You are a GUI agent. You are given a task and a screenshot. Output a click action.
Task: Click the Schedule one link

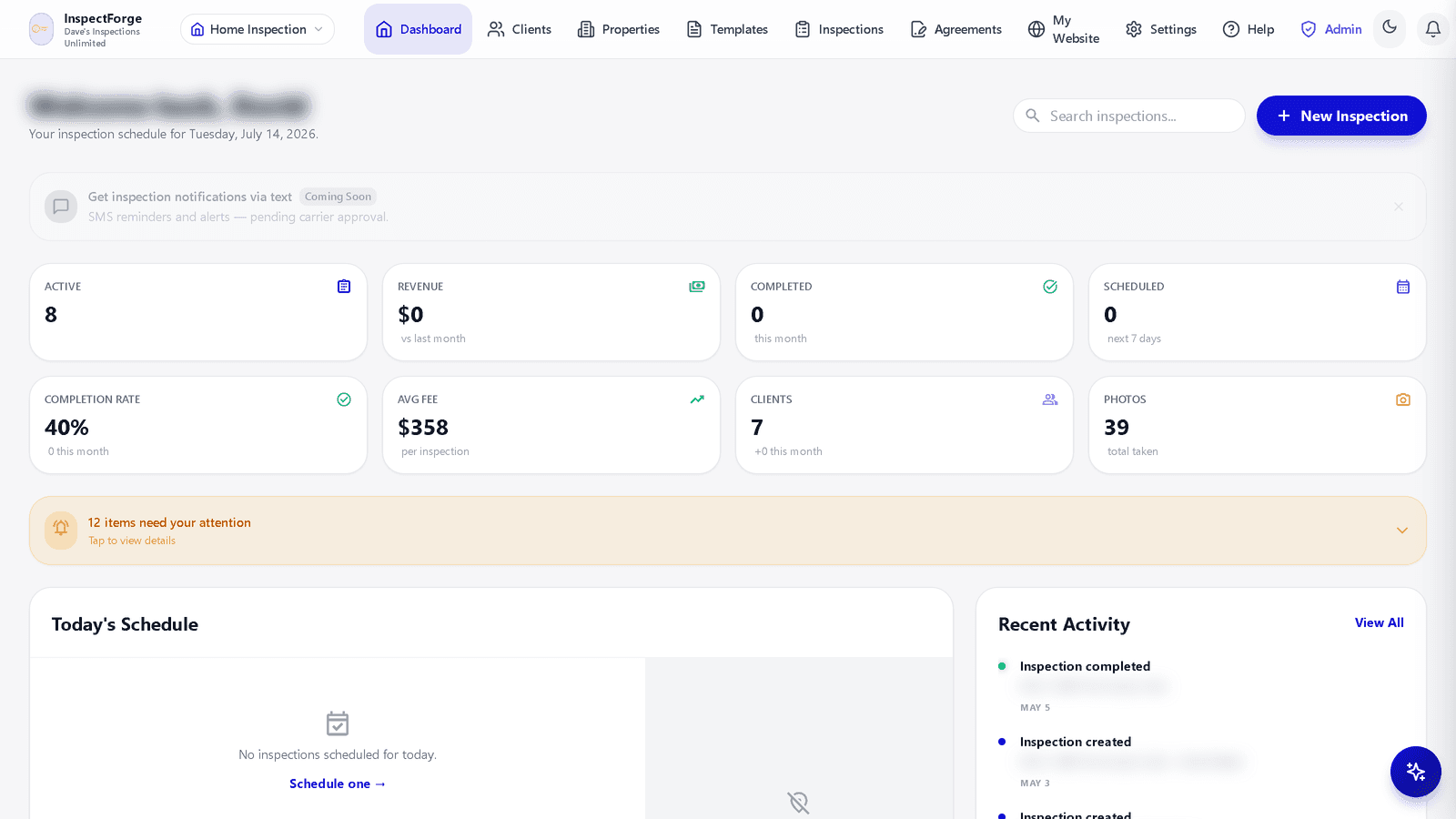pyautogui.click(x=338, y=784)
